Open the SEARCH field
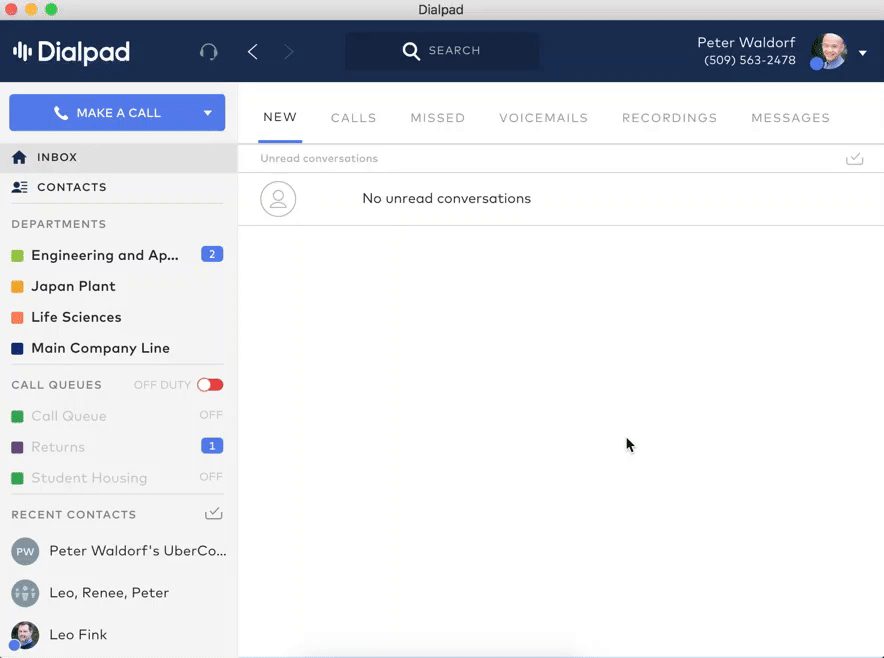The image size is (884, 658). [x=442, y=51]
